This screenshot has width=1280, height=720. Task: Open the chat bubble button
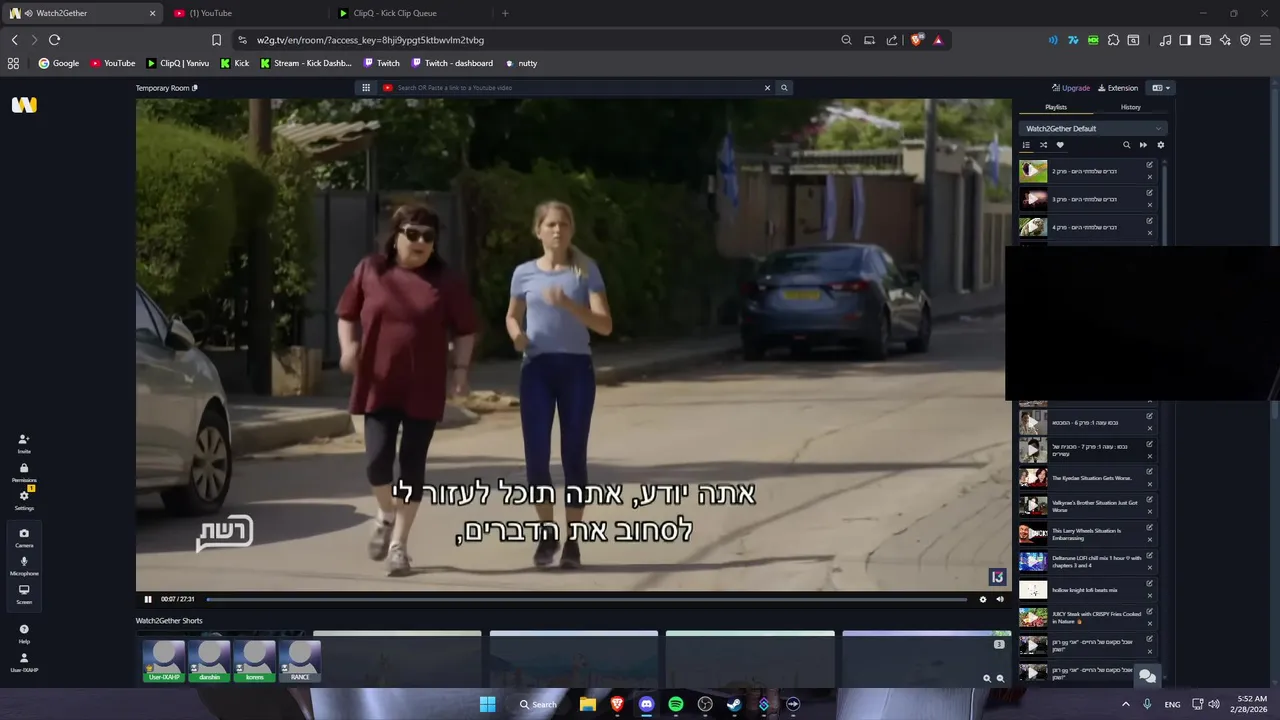coord(1148,676)
